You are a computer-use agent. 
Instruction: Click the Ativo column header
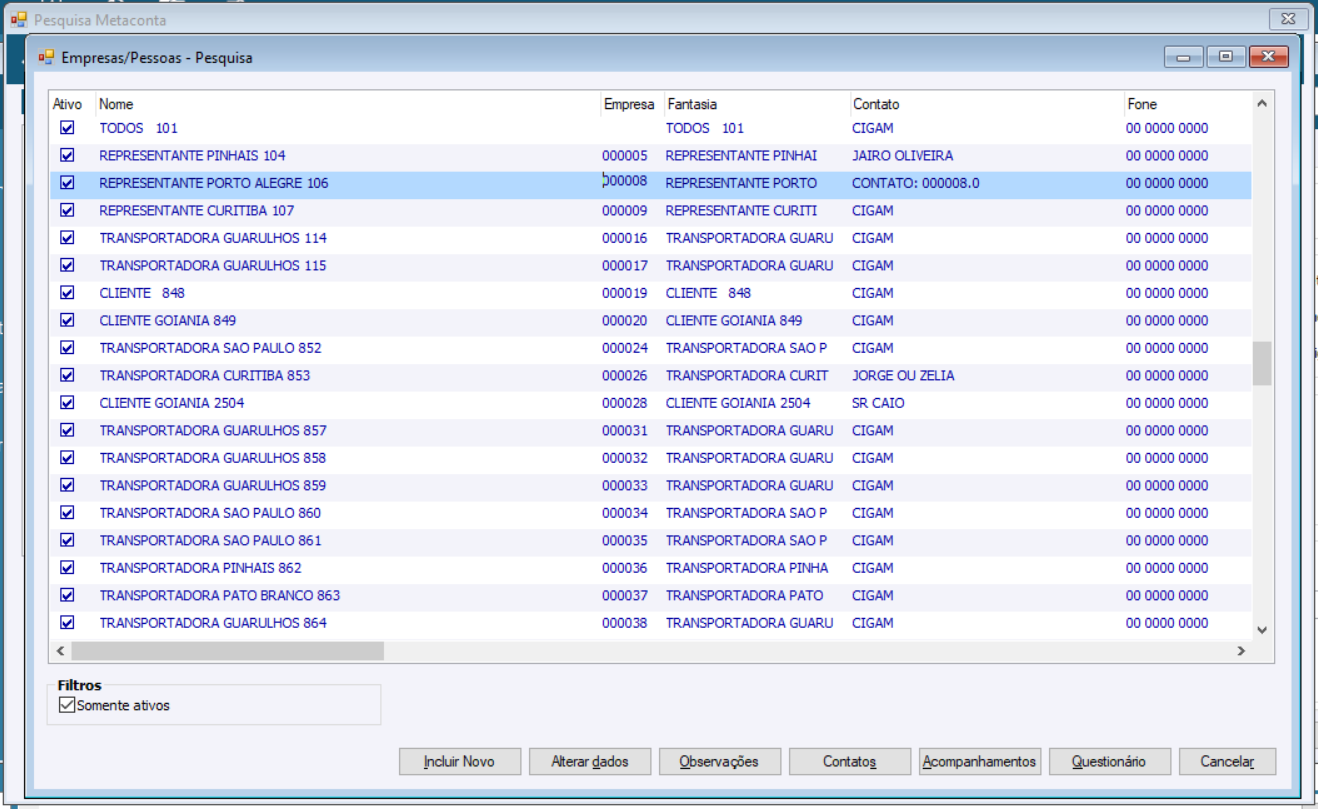[x=72, y=104]
